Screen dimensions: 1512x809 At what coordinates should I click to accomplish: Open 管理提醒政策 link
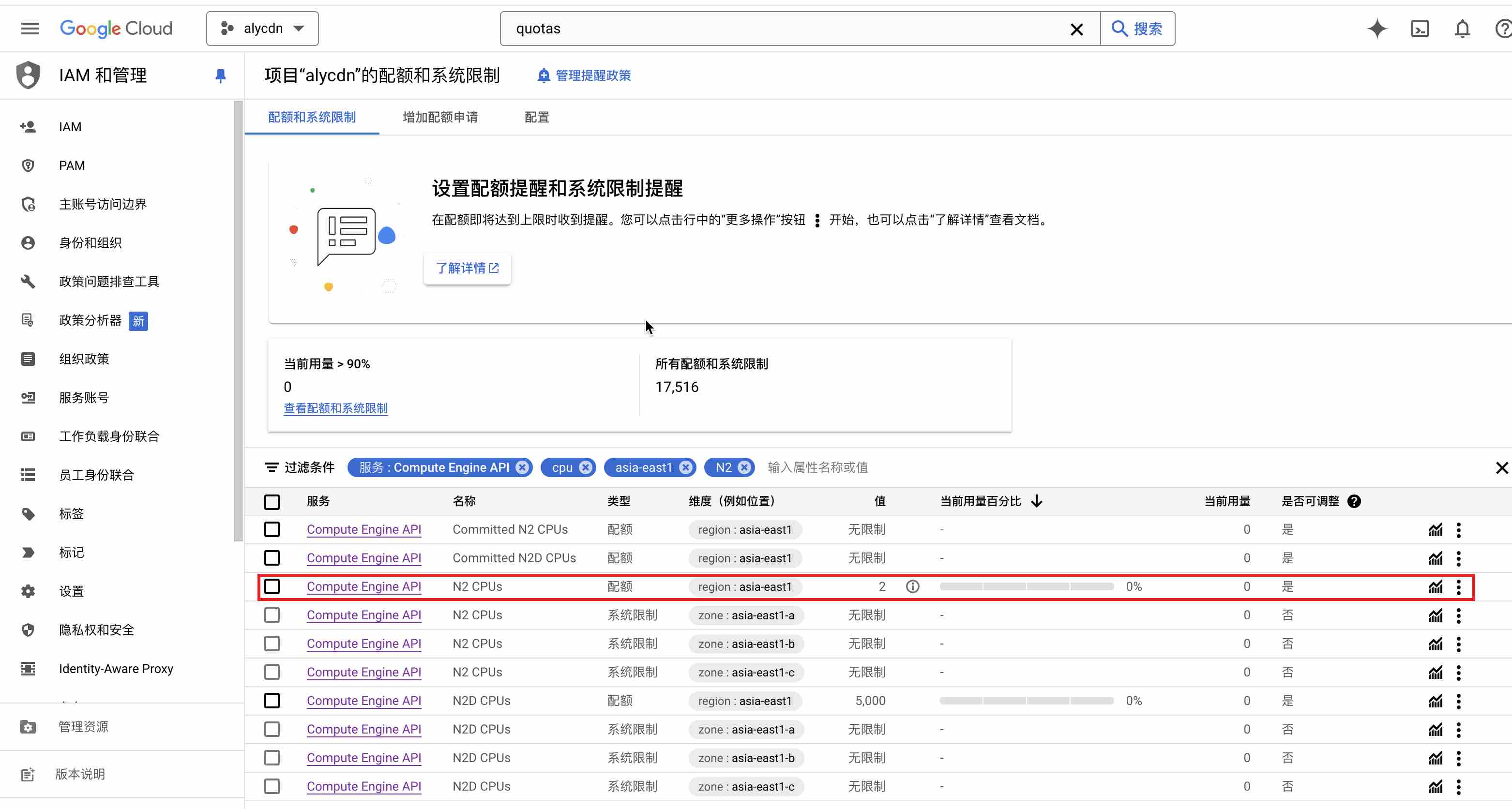(x=584, y=75)
